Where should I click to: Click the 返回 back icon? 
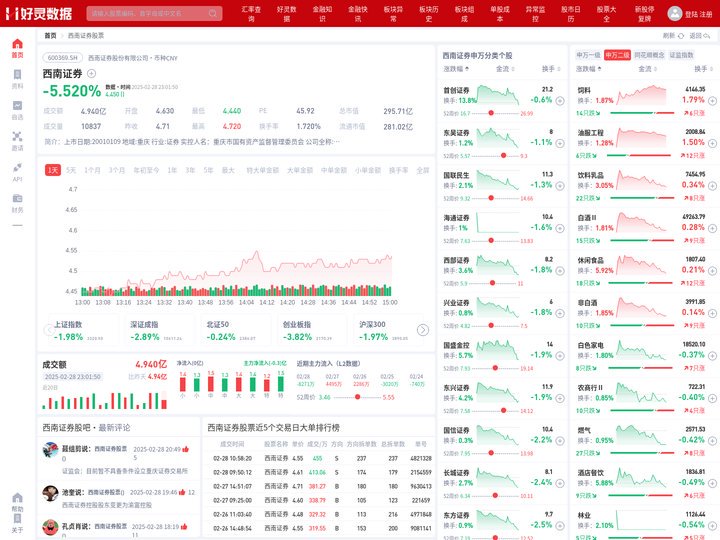click(707, 35)
